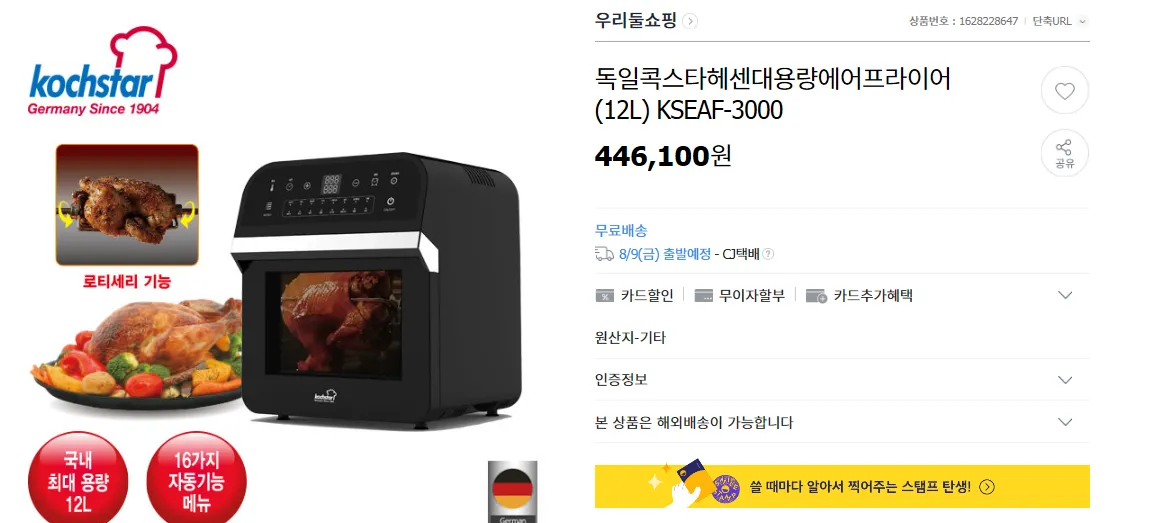Click the rotisserie chicken thumbnail image

[x=128, y=204]
